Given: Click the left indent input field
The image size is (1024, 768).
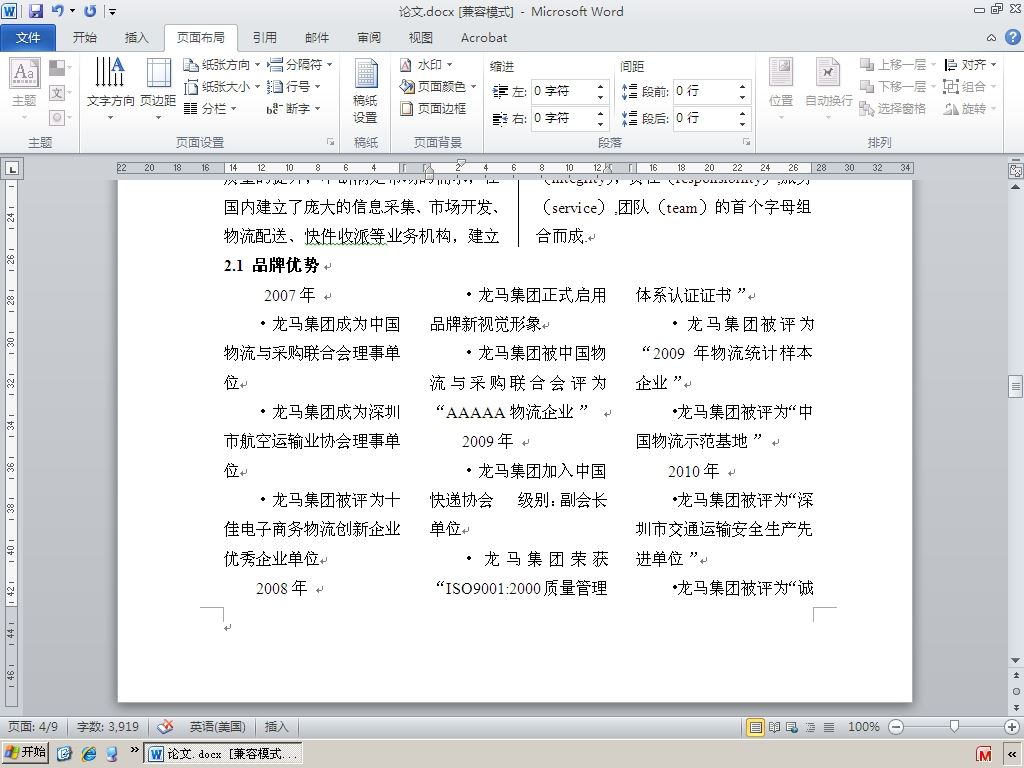Looking at the screenshot, I should click(562, 91).
